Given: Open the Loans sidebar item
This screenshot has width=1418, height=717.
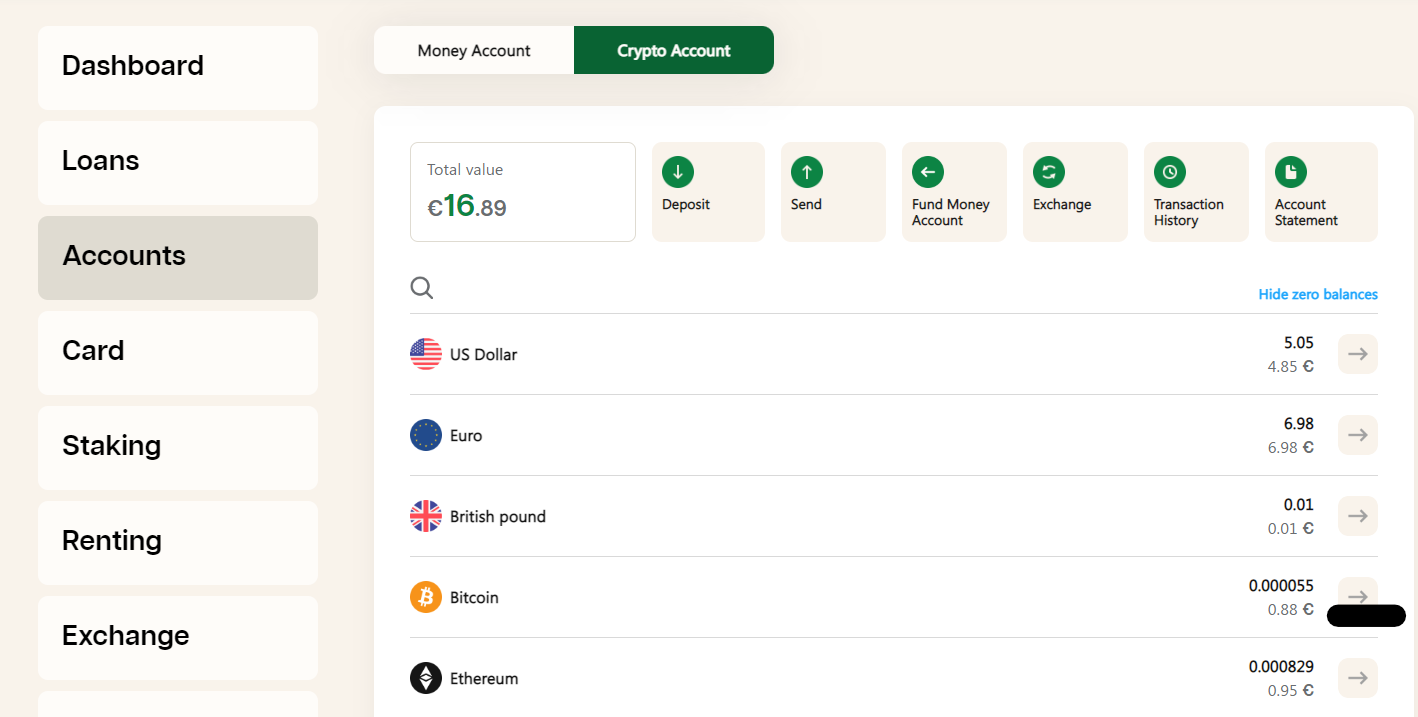Looking at the screenshot, I should pyautogui.click(x=178, y=162).
